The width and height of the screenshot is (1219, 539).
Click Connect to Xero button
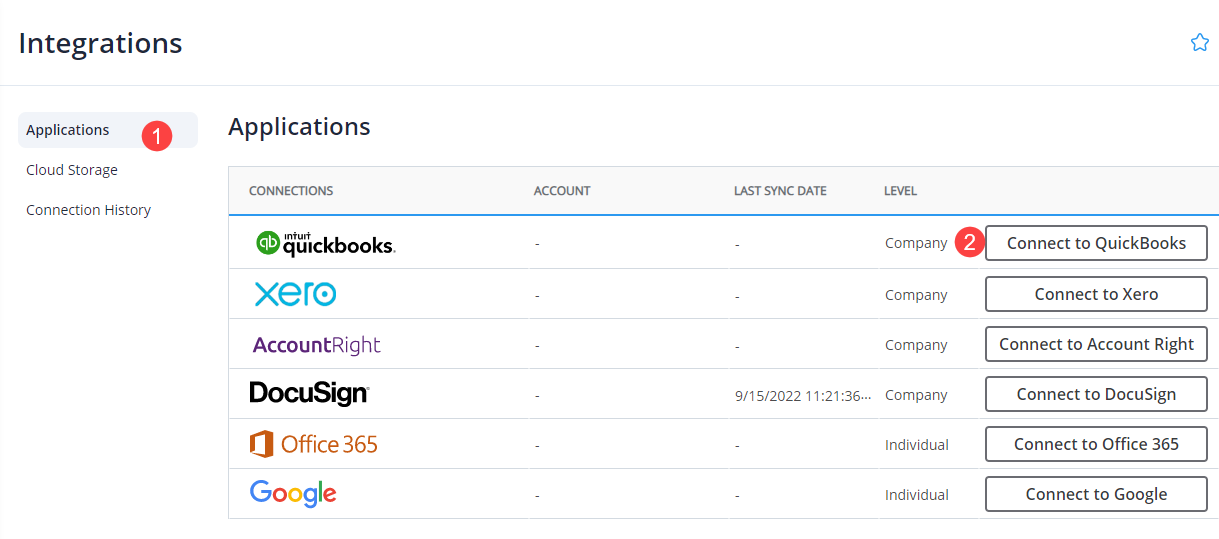click(1096, 294)
